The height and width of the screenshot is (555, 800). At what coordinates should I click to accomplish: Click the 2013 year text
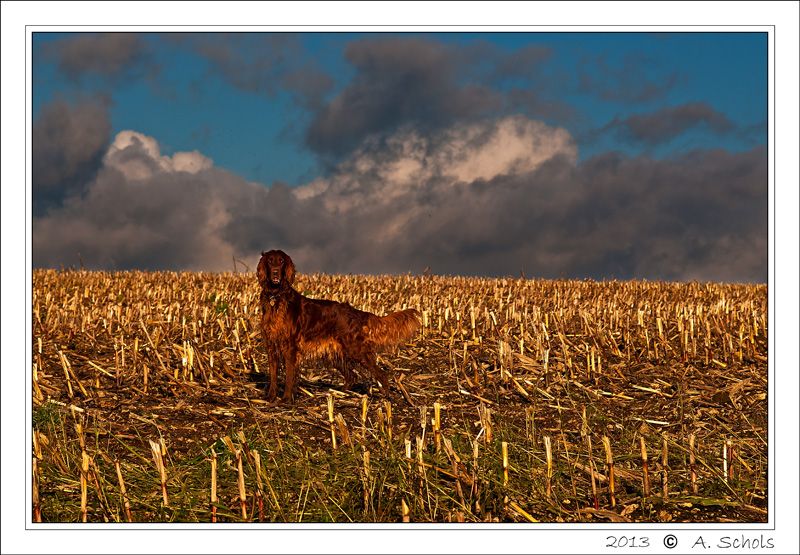pos(628,542)
